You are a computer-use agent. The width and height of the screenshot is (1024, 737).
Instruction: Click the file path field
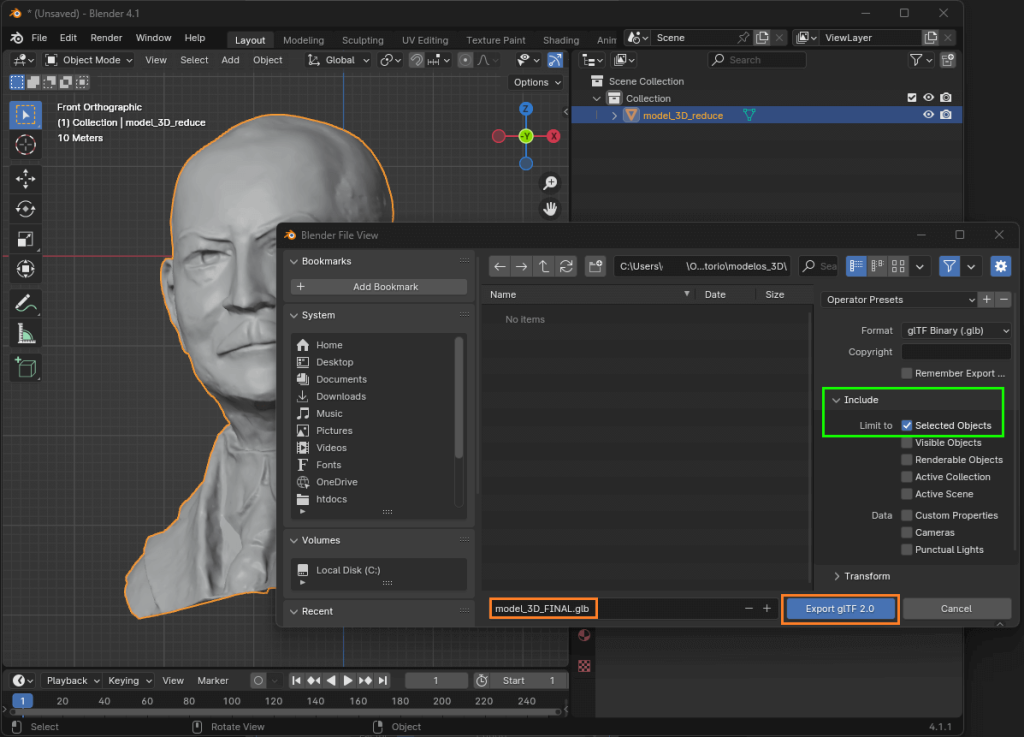point(702,266)
